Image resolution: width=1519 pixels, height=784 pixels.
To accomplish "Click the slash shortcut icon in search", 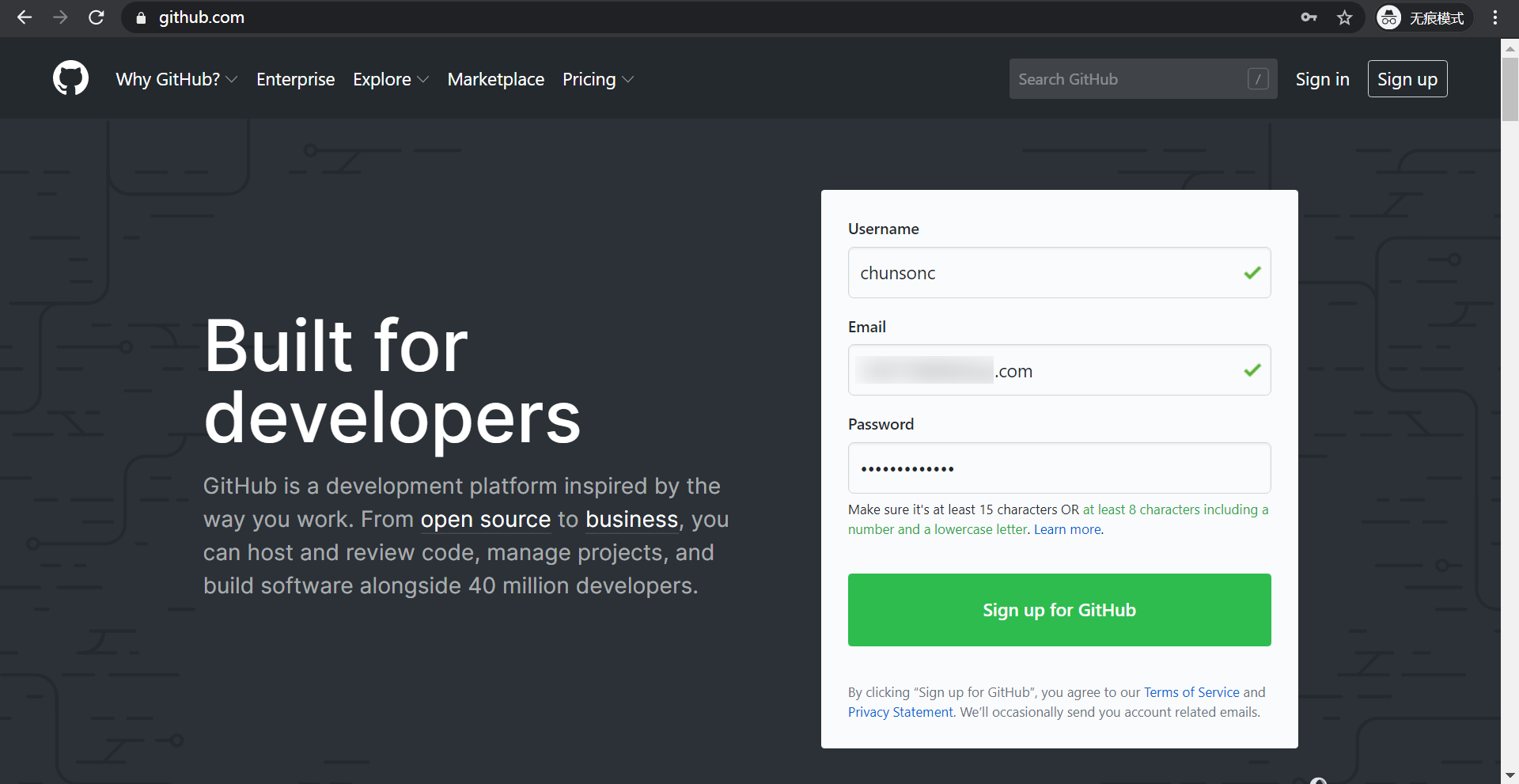I will pos(1258,79).
